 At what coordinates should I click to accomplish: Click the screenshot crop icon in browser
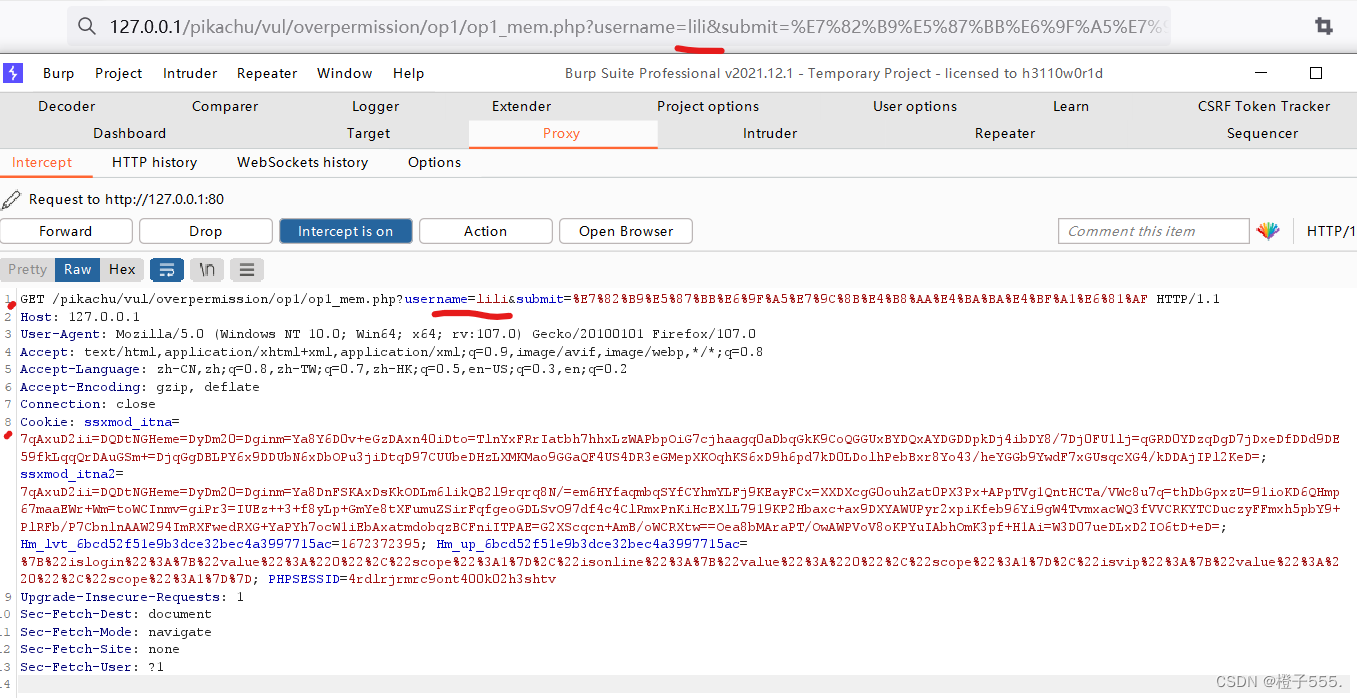pyautogui.click(x=1323, y=26)
